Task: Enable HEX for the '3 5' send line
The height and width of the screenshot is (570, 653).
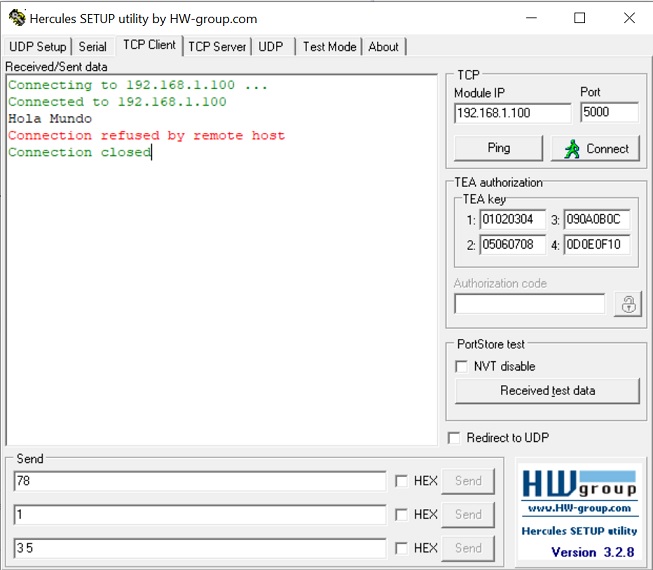Action: click(401, 548)
